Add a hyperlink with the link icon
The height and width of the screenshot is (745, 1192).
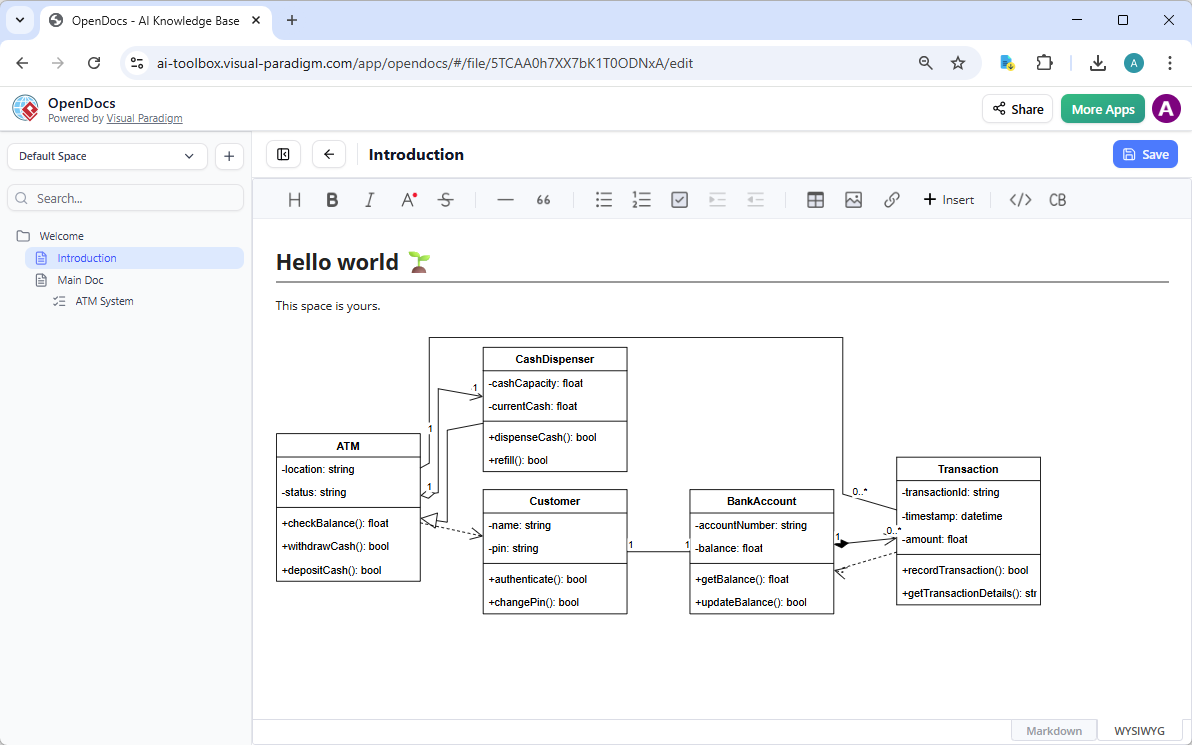tap(891, 199)
